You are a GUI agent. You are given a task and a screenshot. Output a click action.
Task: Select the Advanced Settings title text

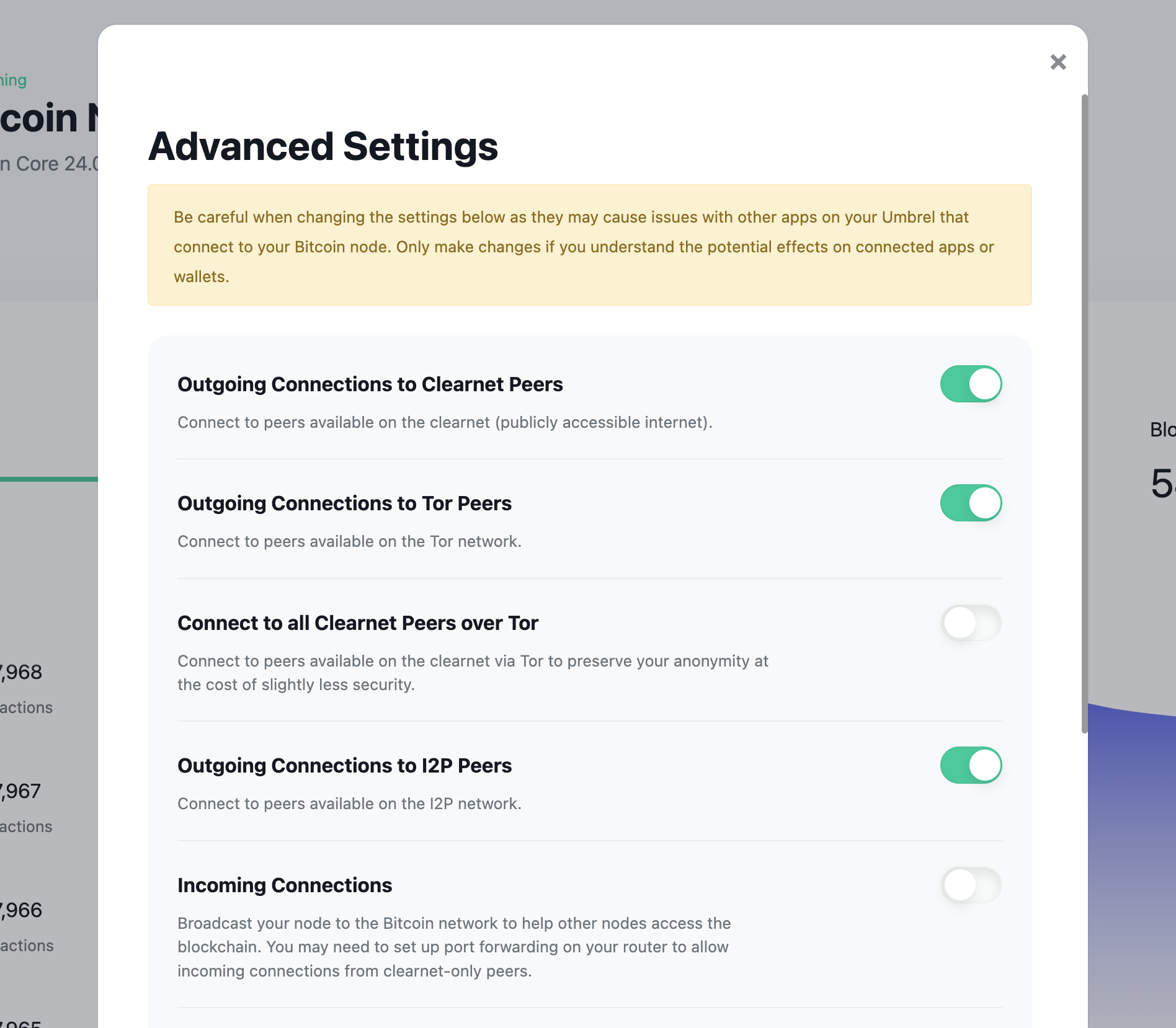click(x=322, y=147)
